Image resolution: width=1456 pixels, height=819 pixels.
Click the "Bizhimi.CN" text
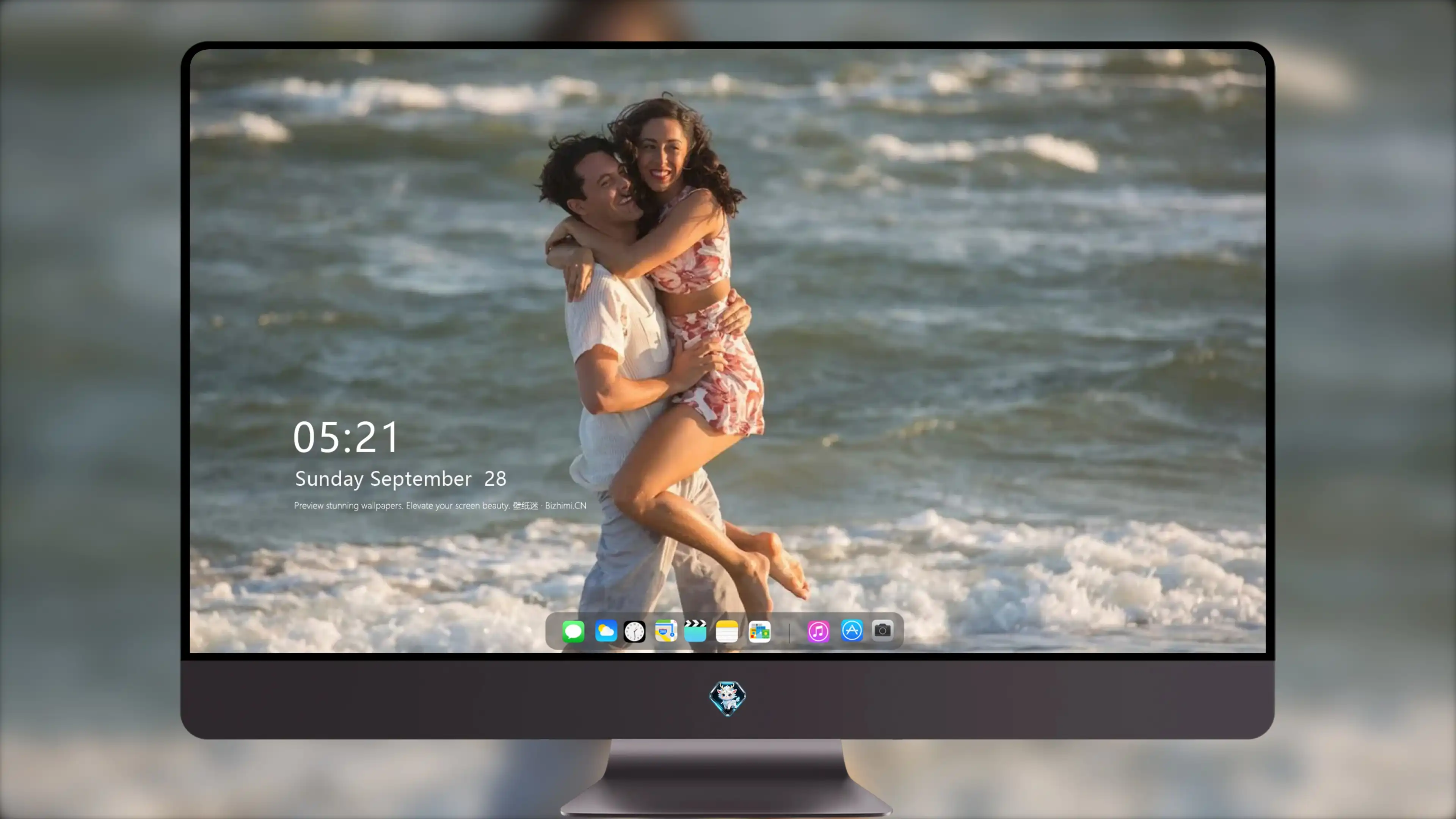pyautogui.click(x=566, y=505)
